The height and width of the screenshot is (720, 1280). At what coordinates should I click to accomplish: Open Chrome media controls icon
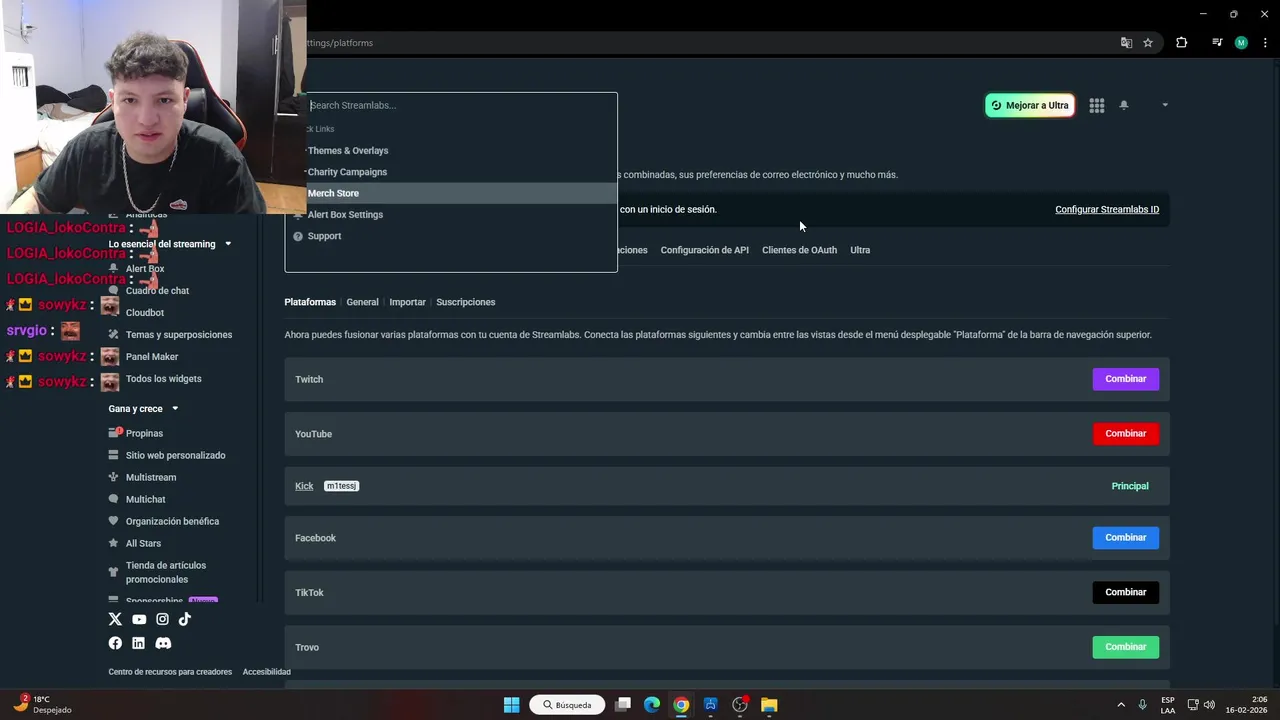pos(1217,43)
